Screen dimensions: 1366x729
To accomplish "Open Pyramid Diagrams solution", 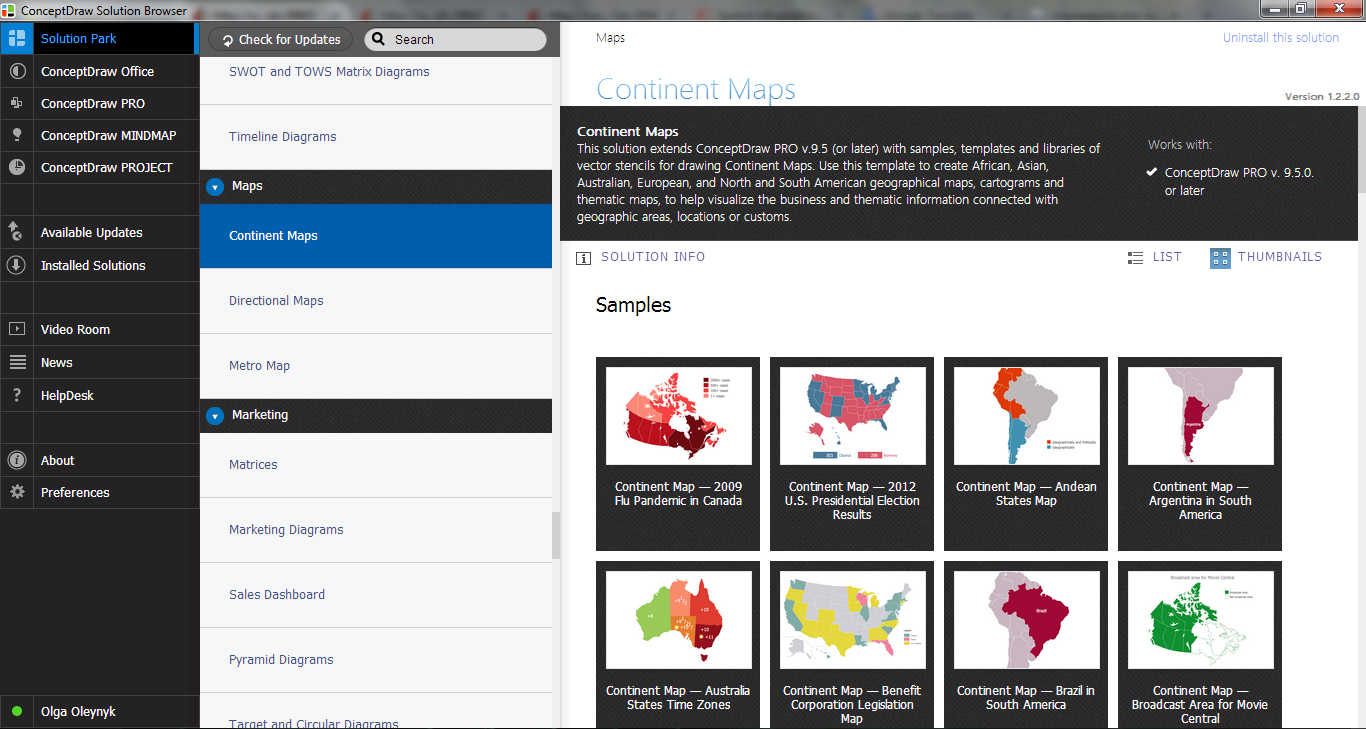I will [376, 660].
